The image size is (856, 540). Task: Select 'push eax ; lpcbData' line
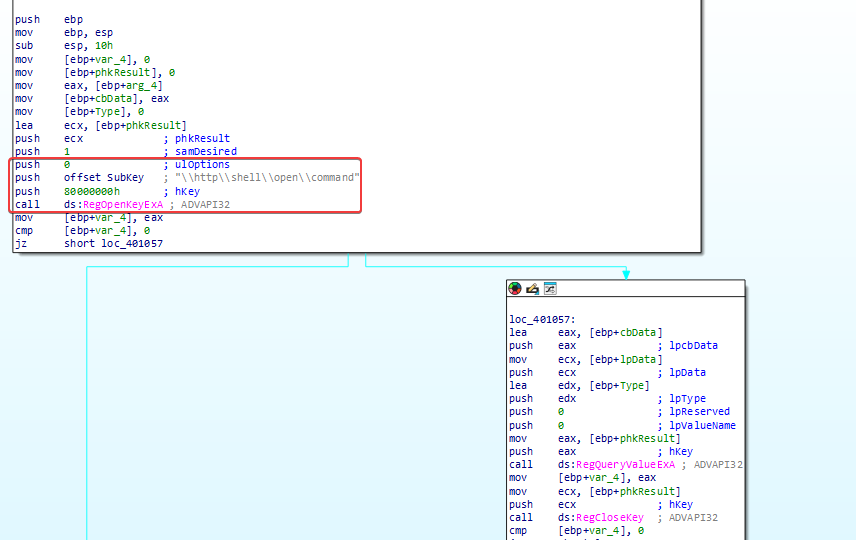point(614,346)
